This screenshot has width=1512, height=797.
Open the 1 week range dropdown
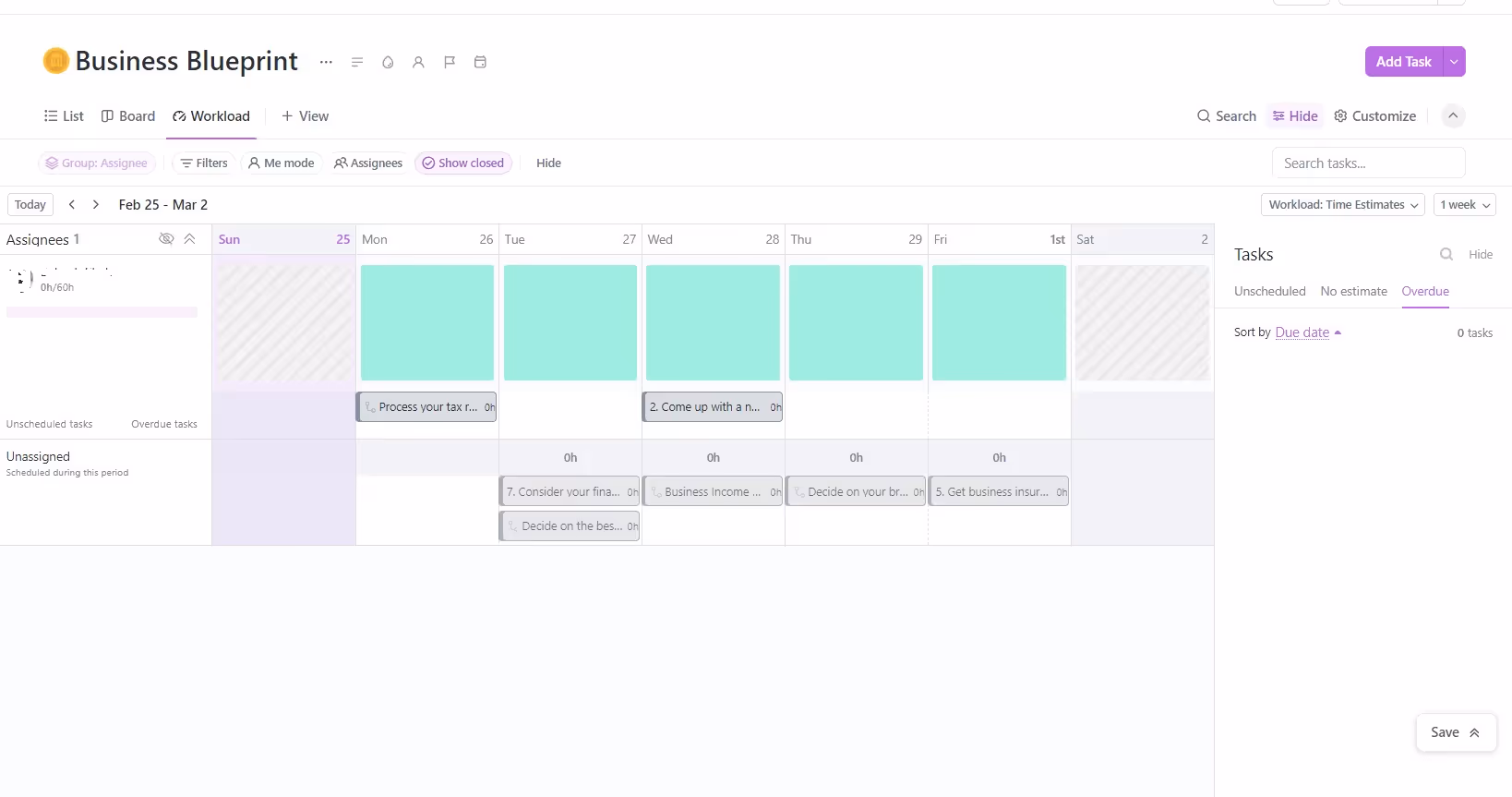[x=1465, y=204]
